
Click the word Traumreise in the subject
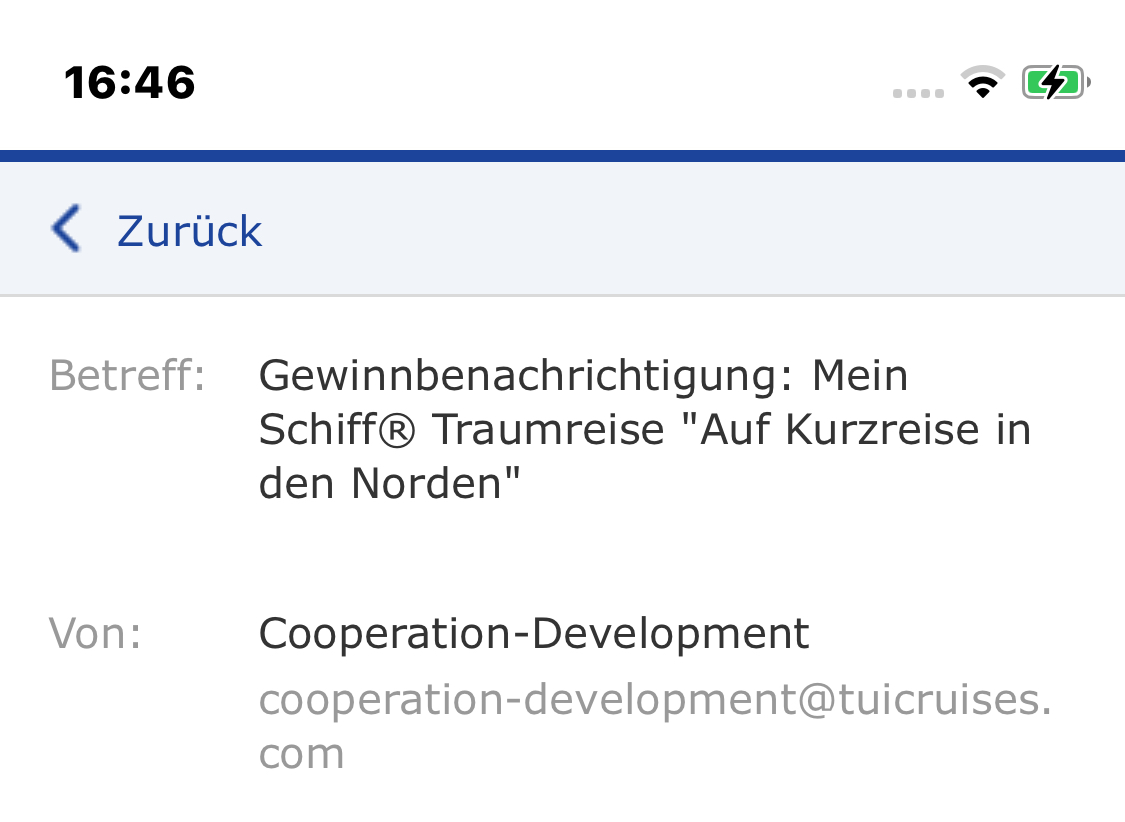pyautogui.click(x=549, y=430)
